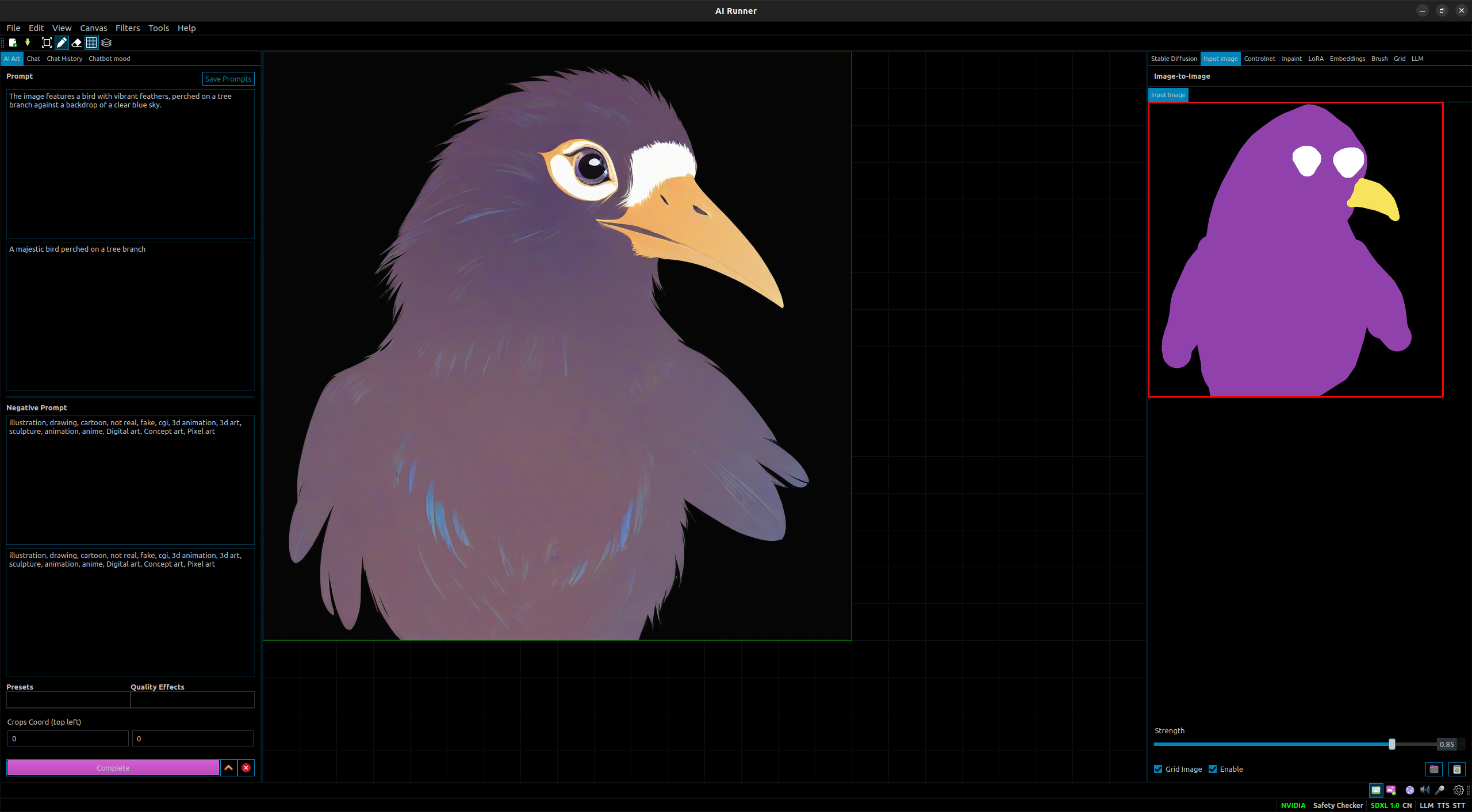
Task: Click red cancel generation icon
Action: pyautogui.click(x=246, y=768)
